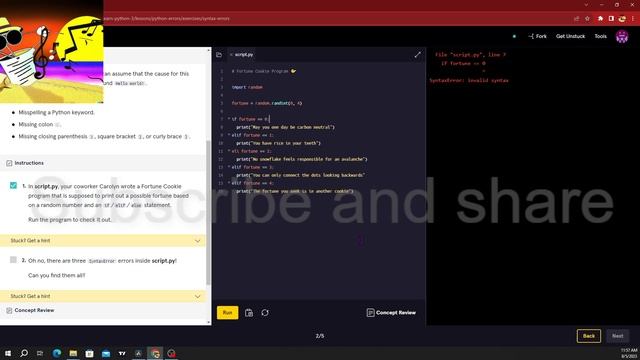This screenshot has height=360, width=640.
Task: Toggle checkpoint 1 checkbox
Action: [x=13, y=185]
